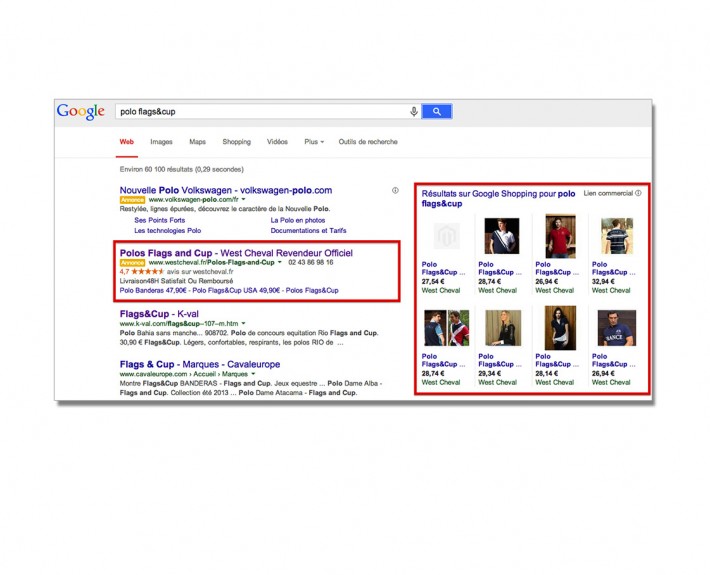
Task: Click the Google logo
Action: [x=81, y=111]
